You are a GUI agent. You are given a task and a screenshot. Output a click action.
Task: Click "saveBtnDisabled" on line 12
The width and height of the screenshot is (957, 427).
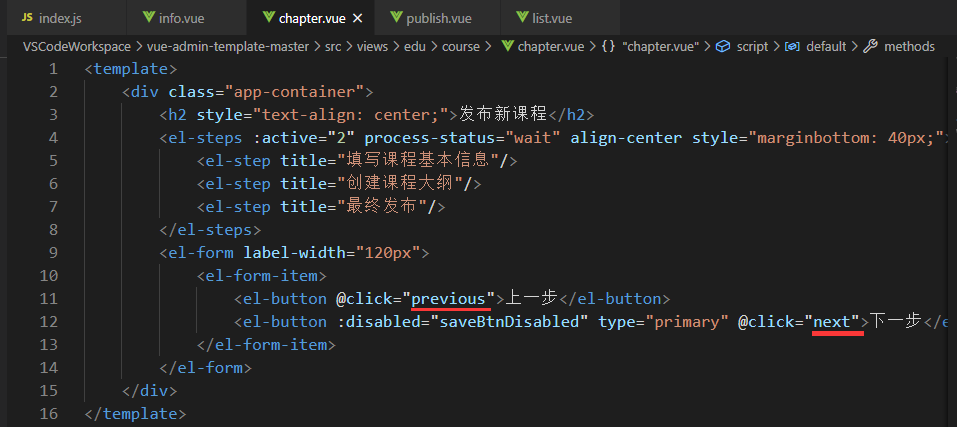tap(509, 321)
